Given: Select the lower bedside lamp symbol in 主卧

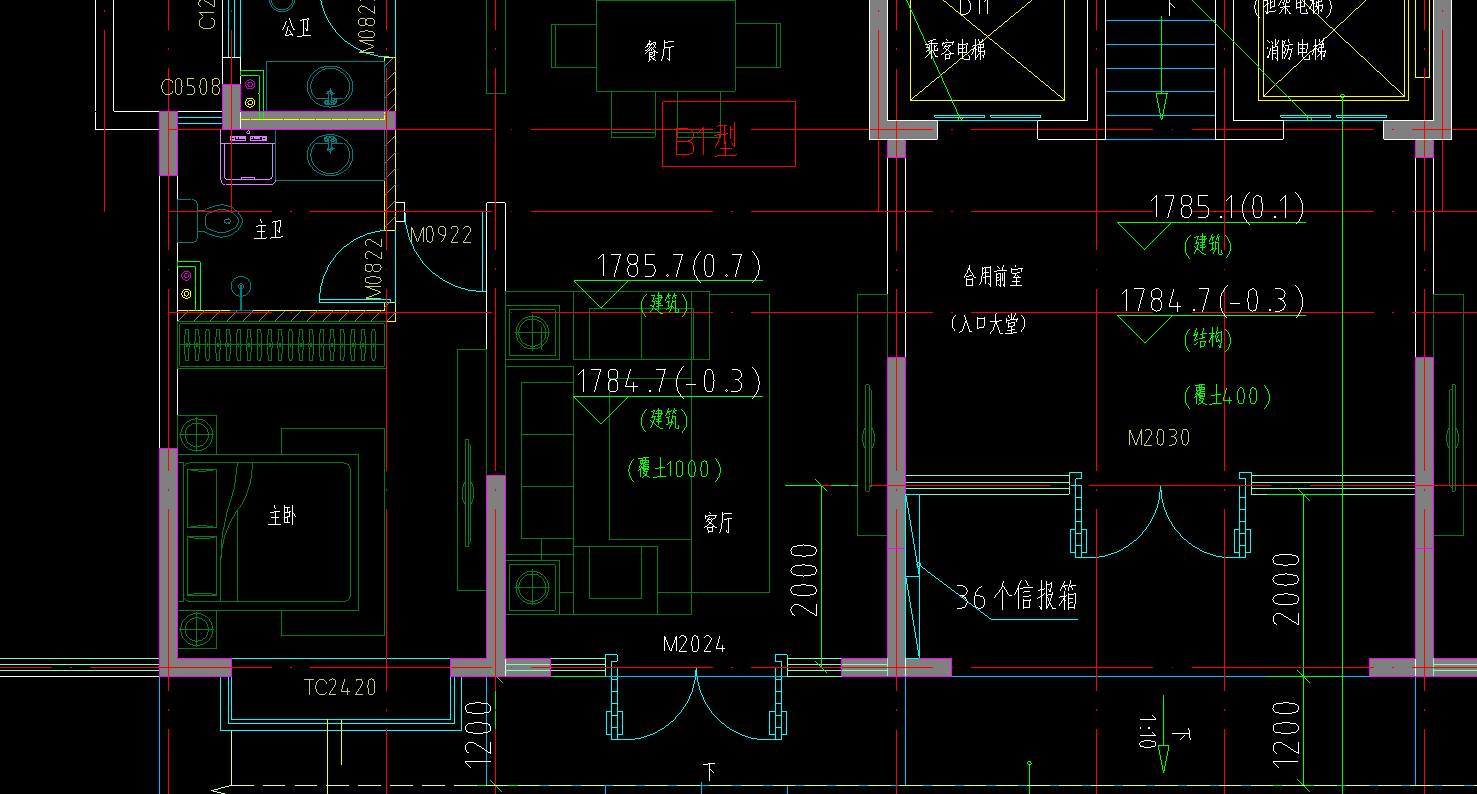Looking at the screenshot, I should tap(197, 629).
